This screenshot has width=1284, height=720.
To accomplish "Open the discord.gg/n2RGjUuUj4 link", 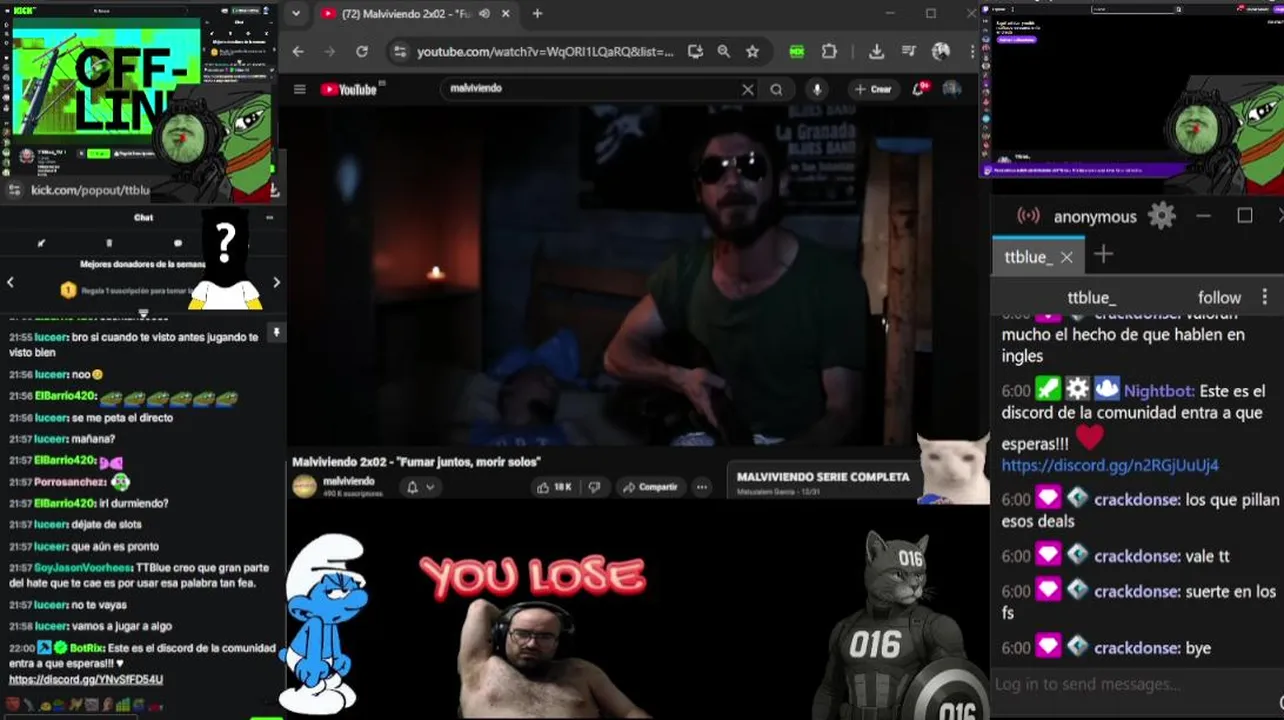I will pos(1110,466).
